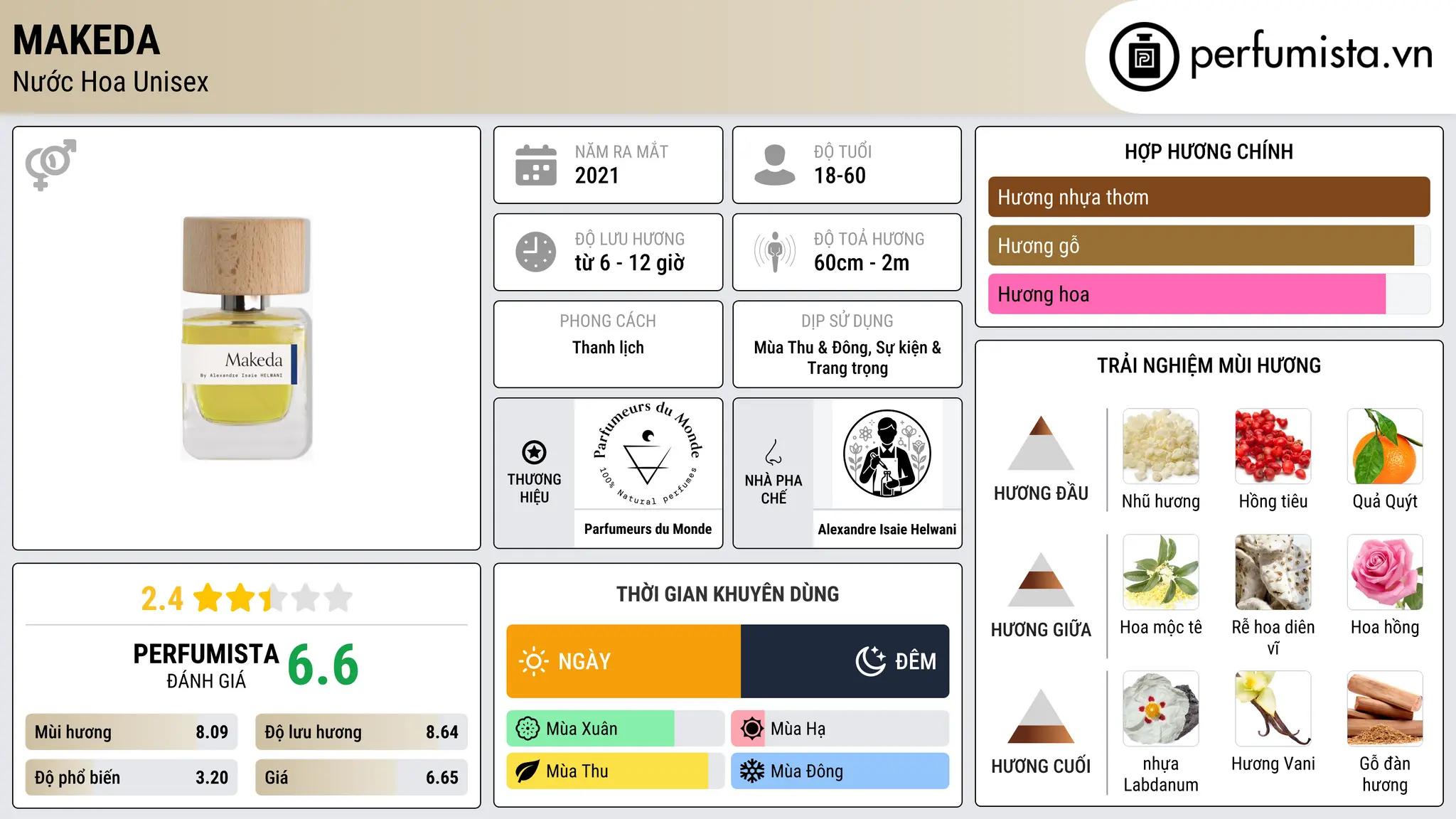Click the Hợp hương chính heading

1209,151
